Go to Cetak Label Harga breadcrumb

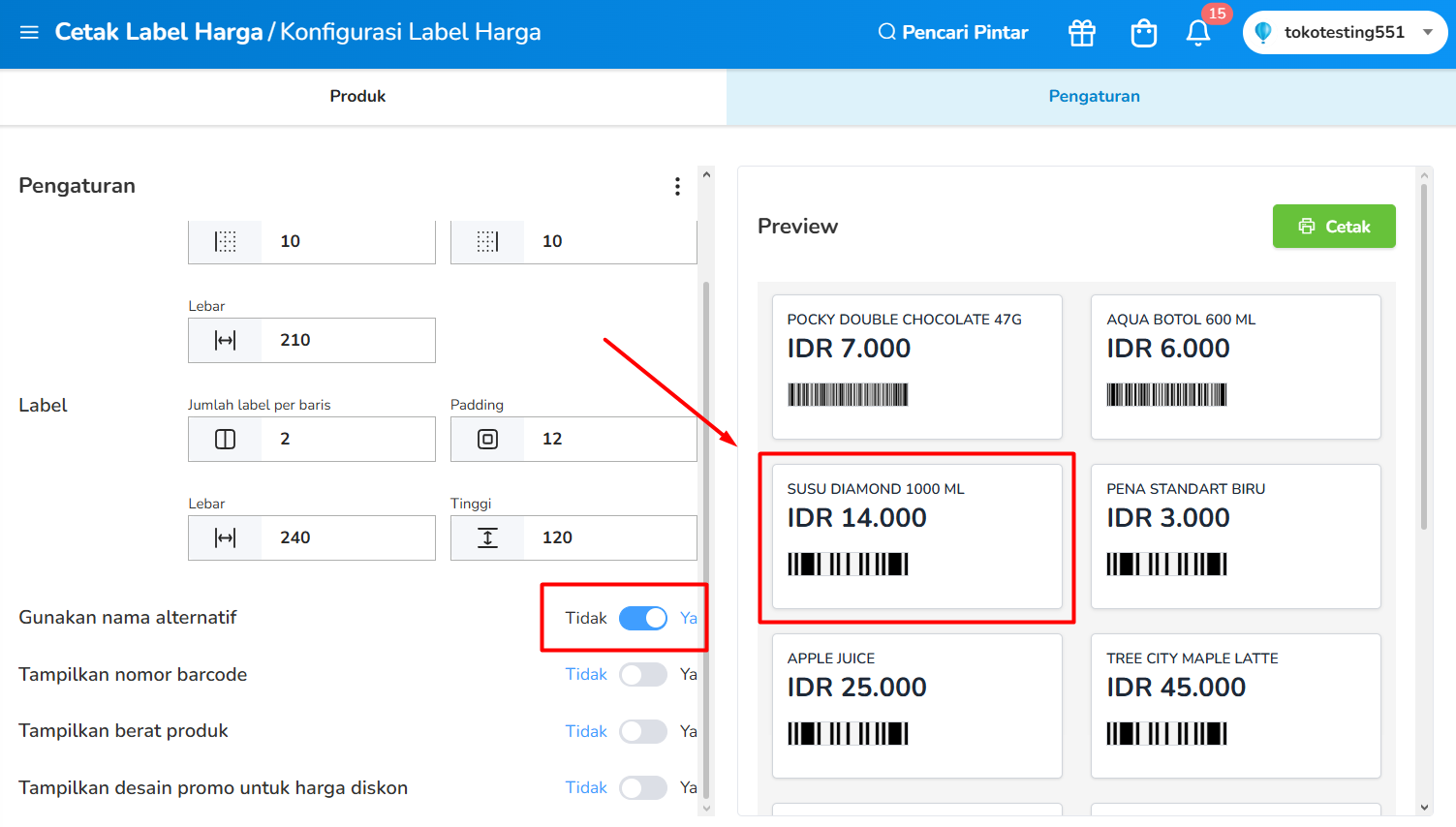coord(159,32)
